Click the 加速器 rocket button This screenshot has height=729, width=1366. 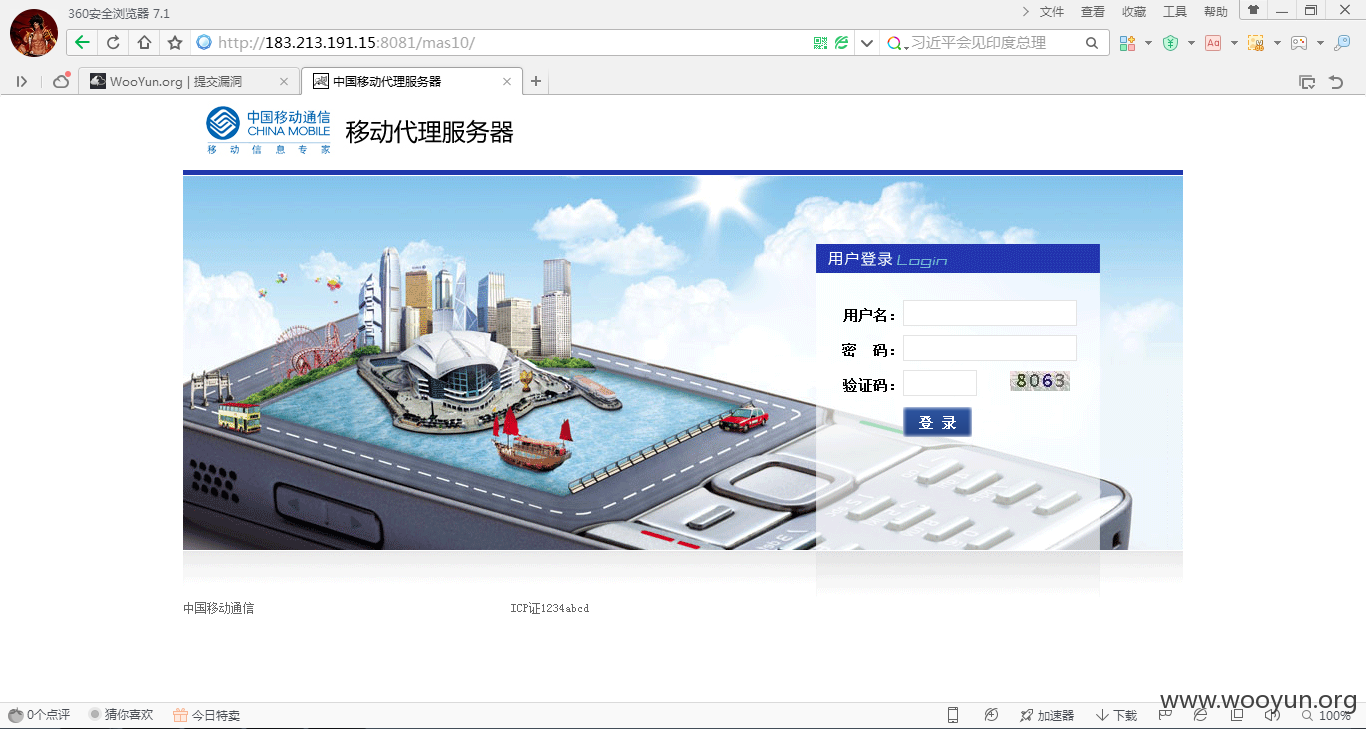[1047, 715]
